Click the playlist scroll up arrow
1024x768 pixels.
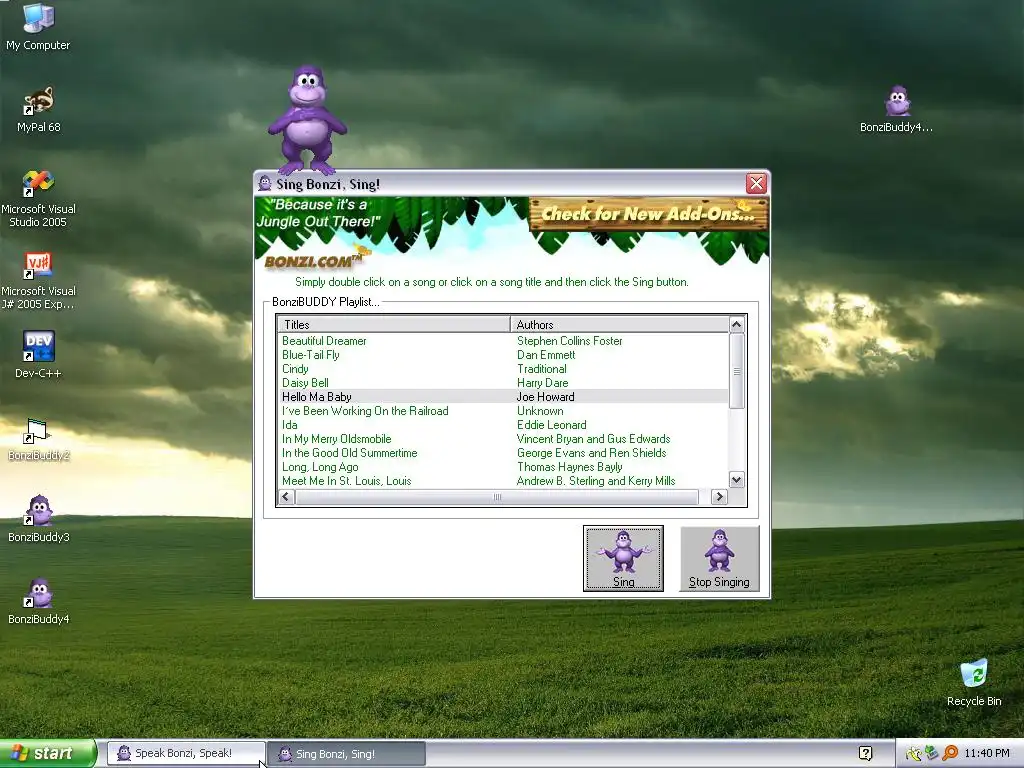[x=737, y=325]
